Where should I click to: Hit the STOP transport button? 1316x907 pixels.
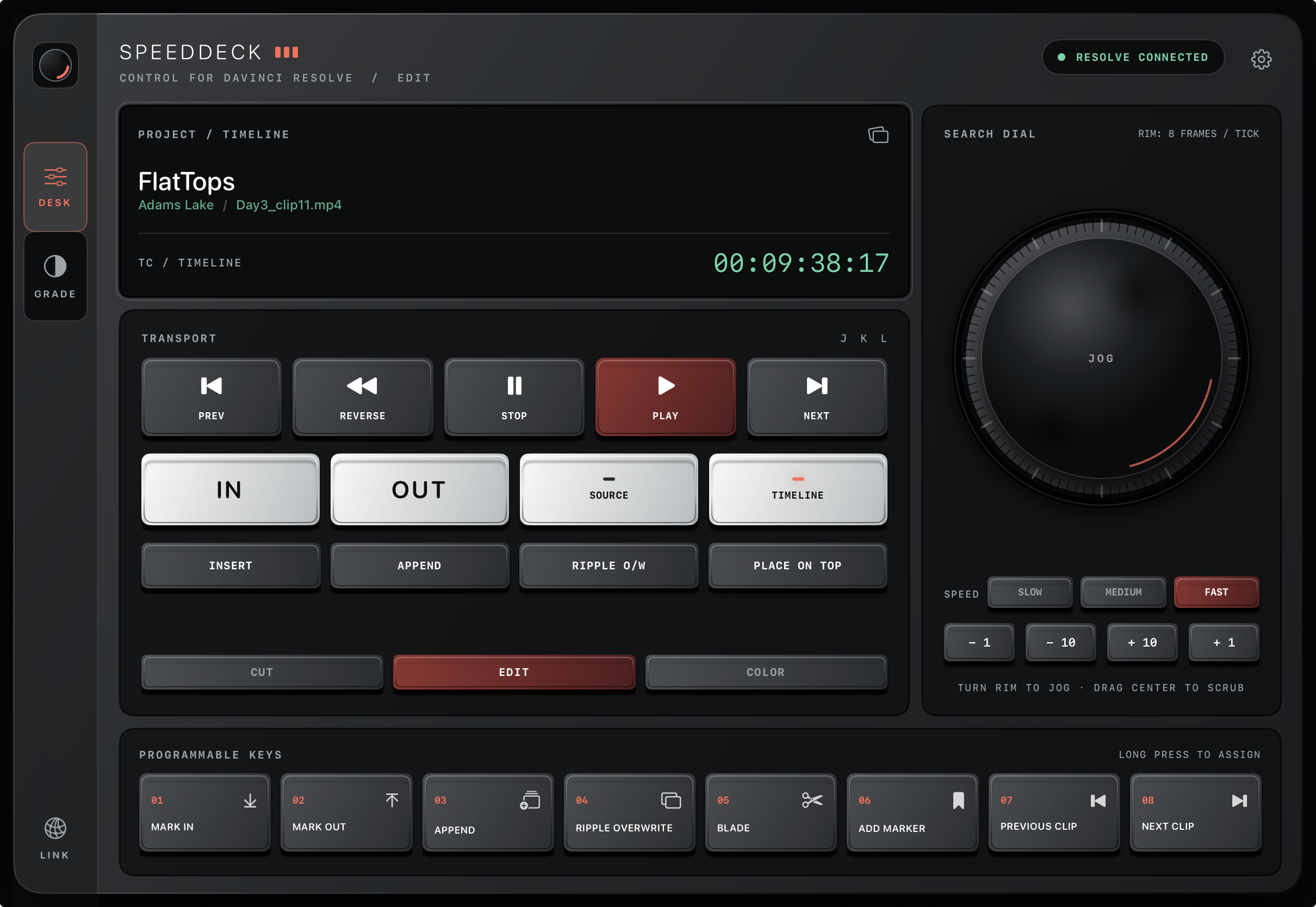pos(514,397)
